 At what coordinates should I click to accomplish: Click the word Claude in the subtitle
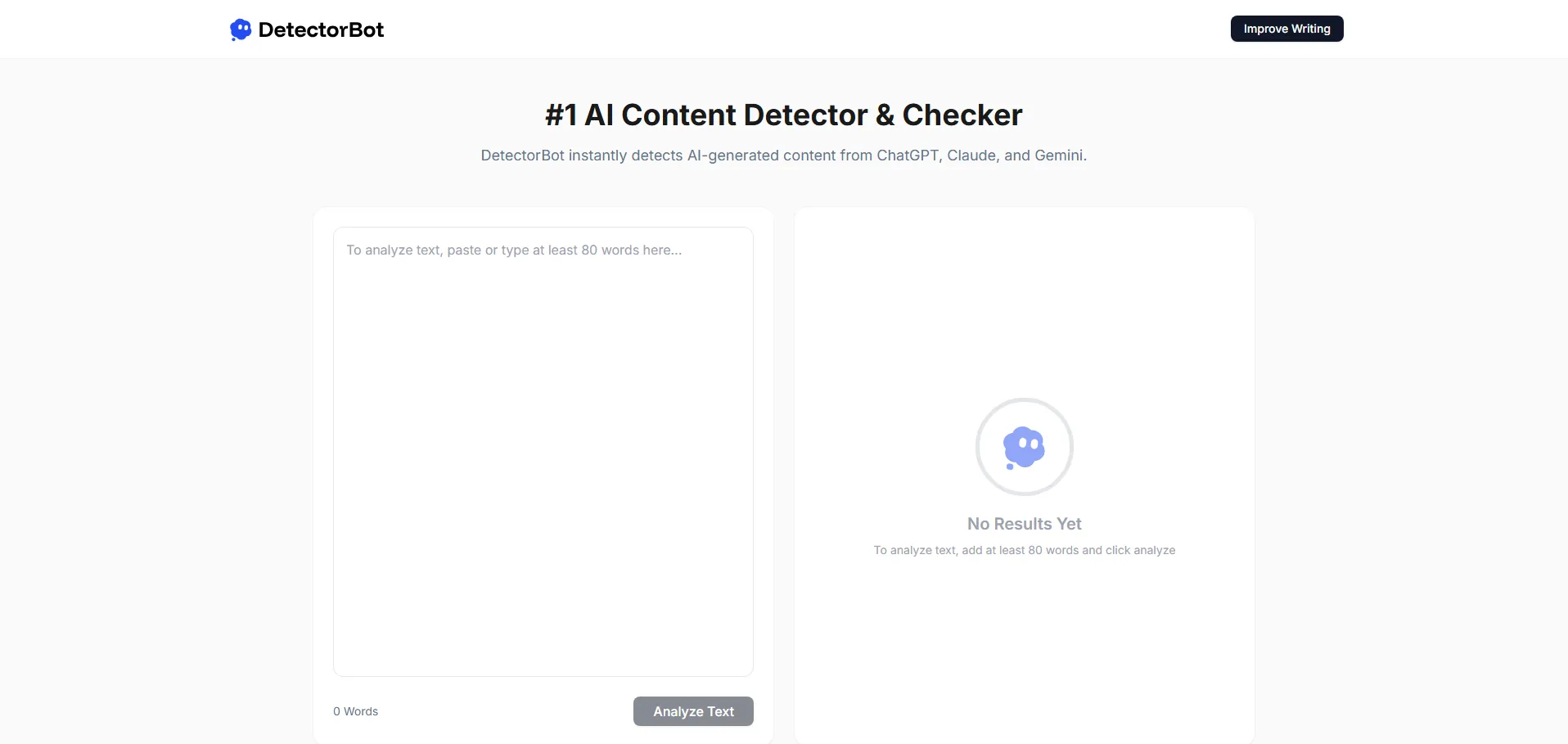pyautogui.click(x=971, y=156)
